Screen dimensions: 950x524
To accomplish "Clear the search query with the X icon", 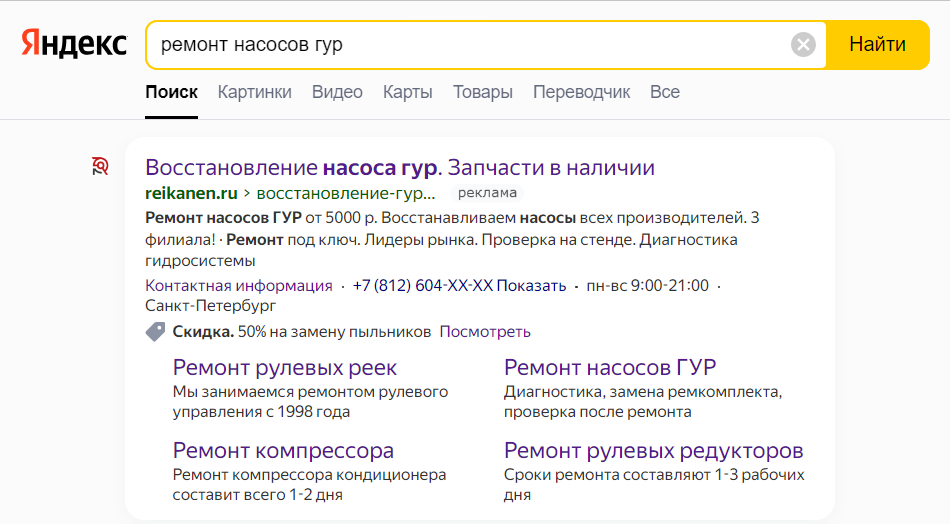I will 803,44.
